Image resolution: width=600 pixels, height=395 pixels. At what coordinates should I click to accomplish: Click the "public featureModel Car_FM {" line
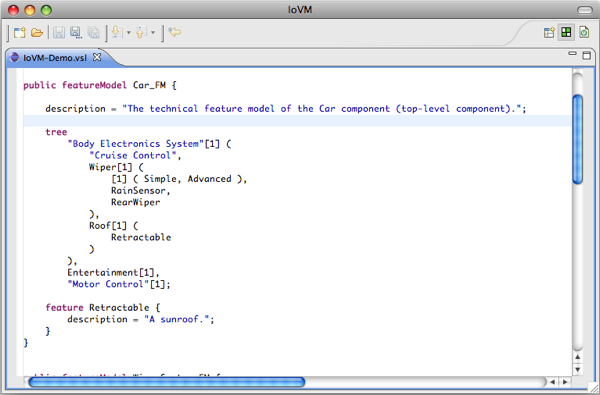coord(100,85)
